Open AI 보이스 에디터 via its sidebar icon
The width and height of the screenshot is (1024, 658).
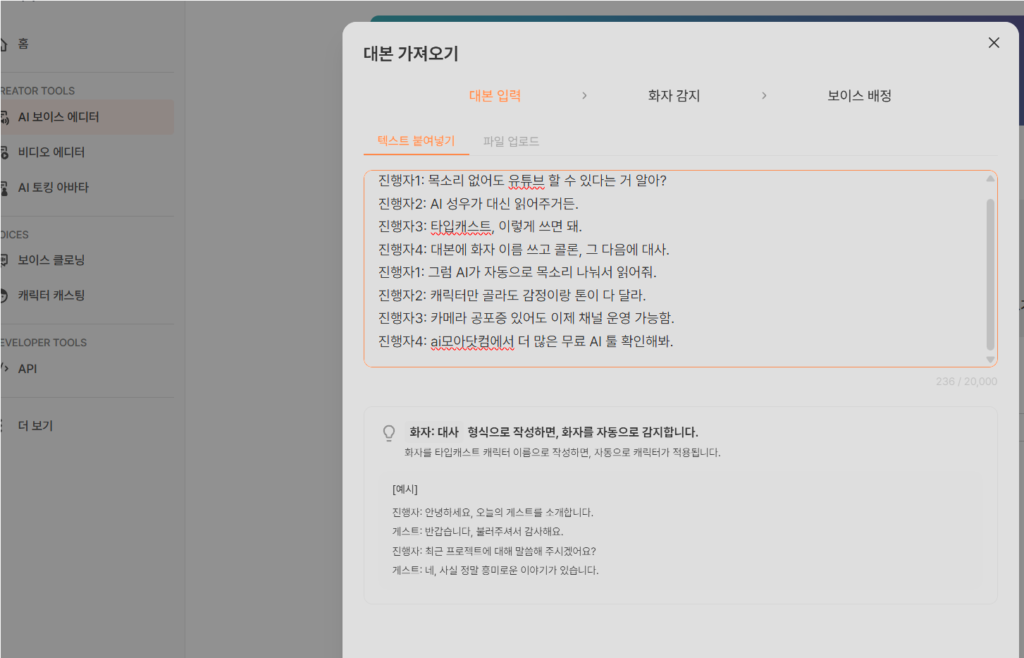[x=3, y=117]
